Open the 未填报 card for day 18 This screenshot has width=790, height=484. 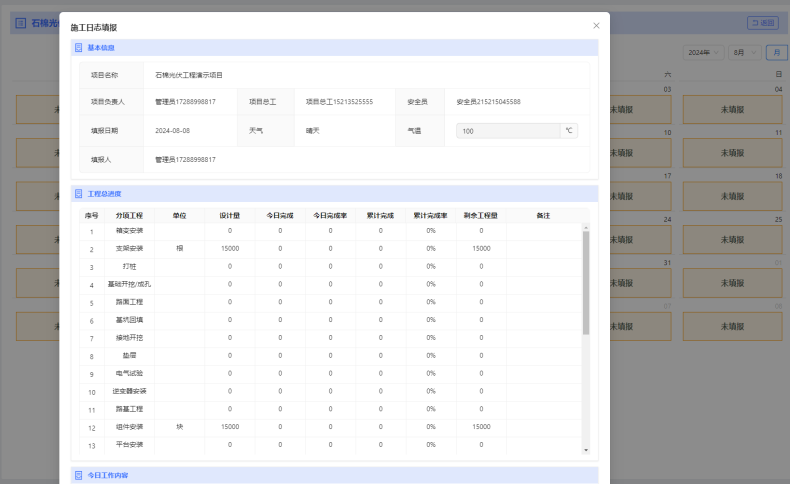coord(732,196)
